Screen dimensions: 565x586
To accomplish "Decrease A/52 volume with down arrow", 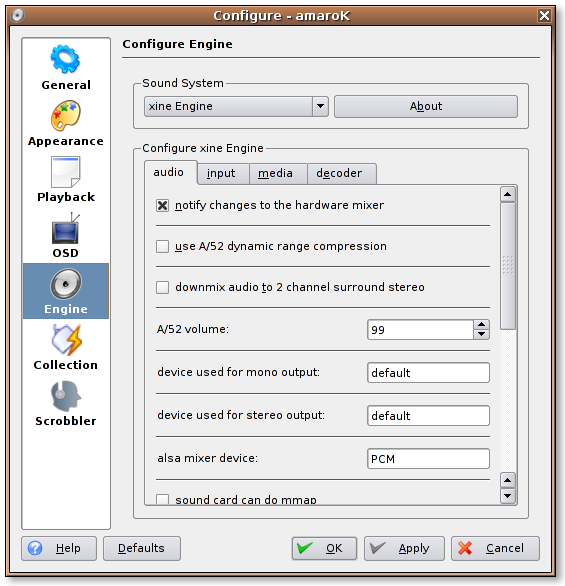I will 481,334.
